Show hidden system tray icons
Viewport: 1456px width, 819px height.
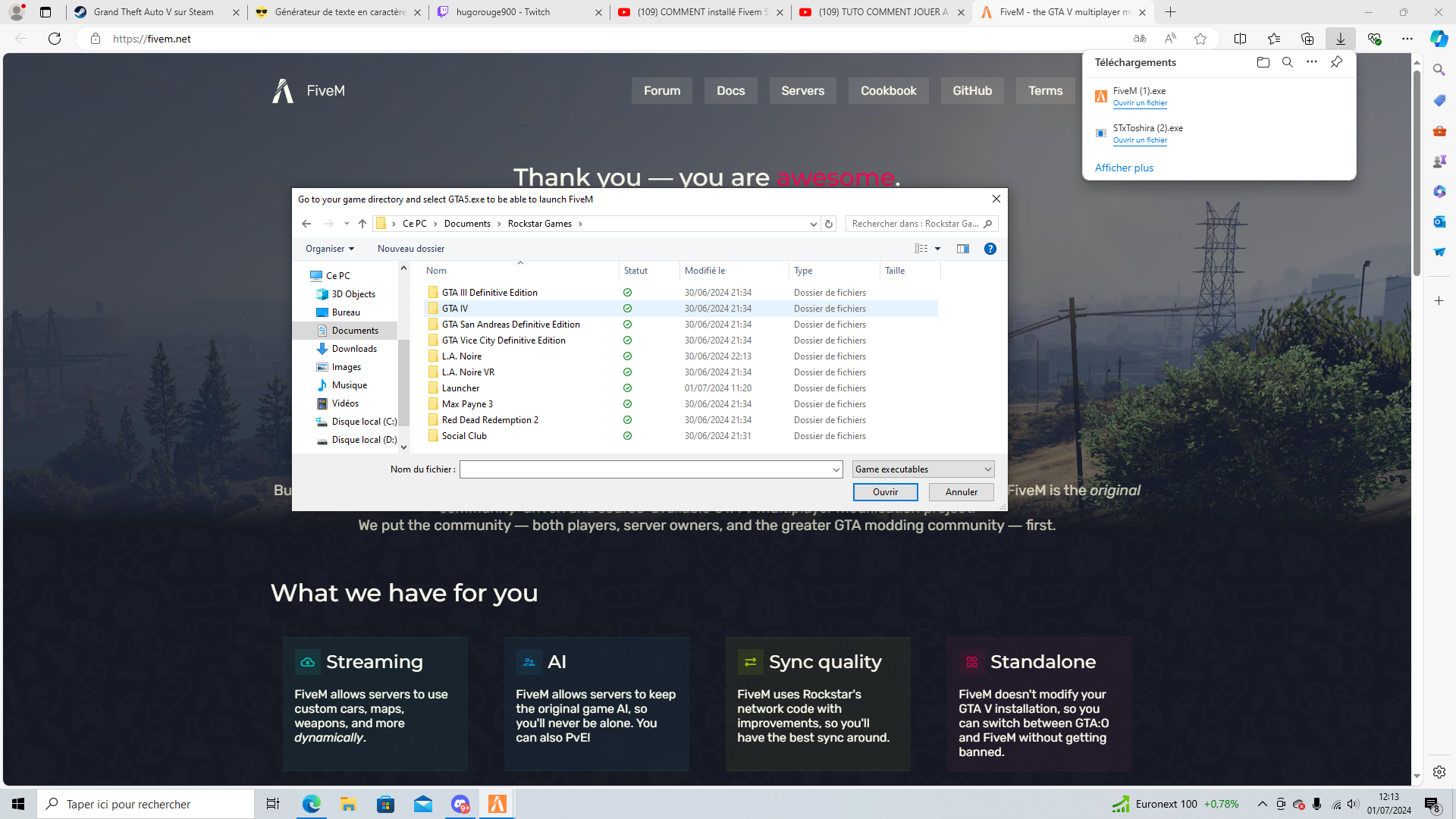[x=1262, y=804]
